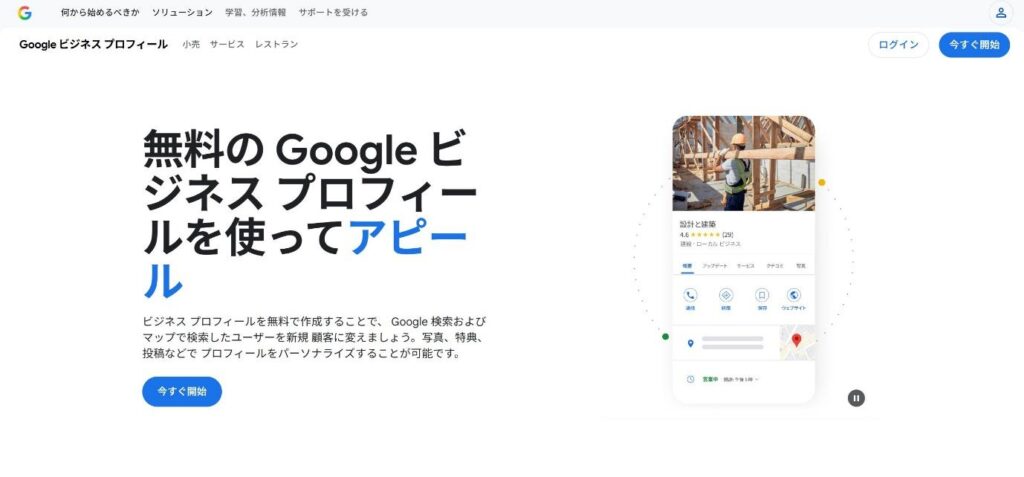The height and width of the screenshot is (477, 1024).
Task: Select the 小売 navigation tab
Action: [x=191, y=45]
